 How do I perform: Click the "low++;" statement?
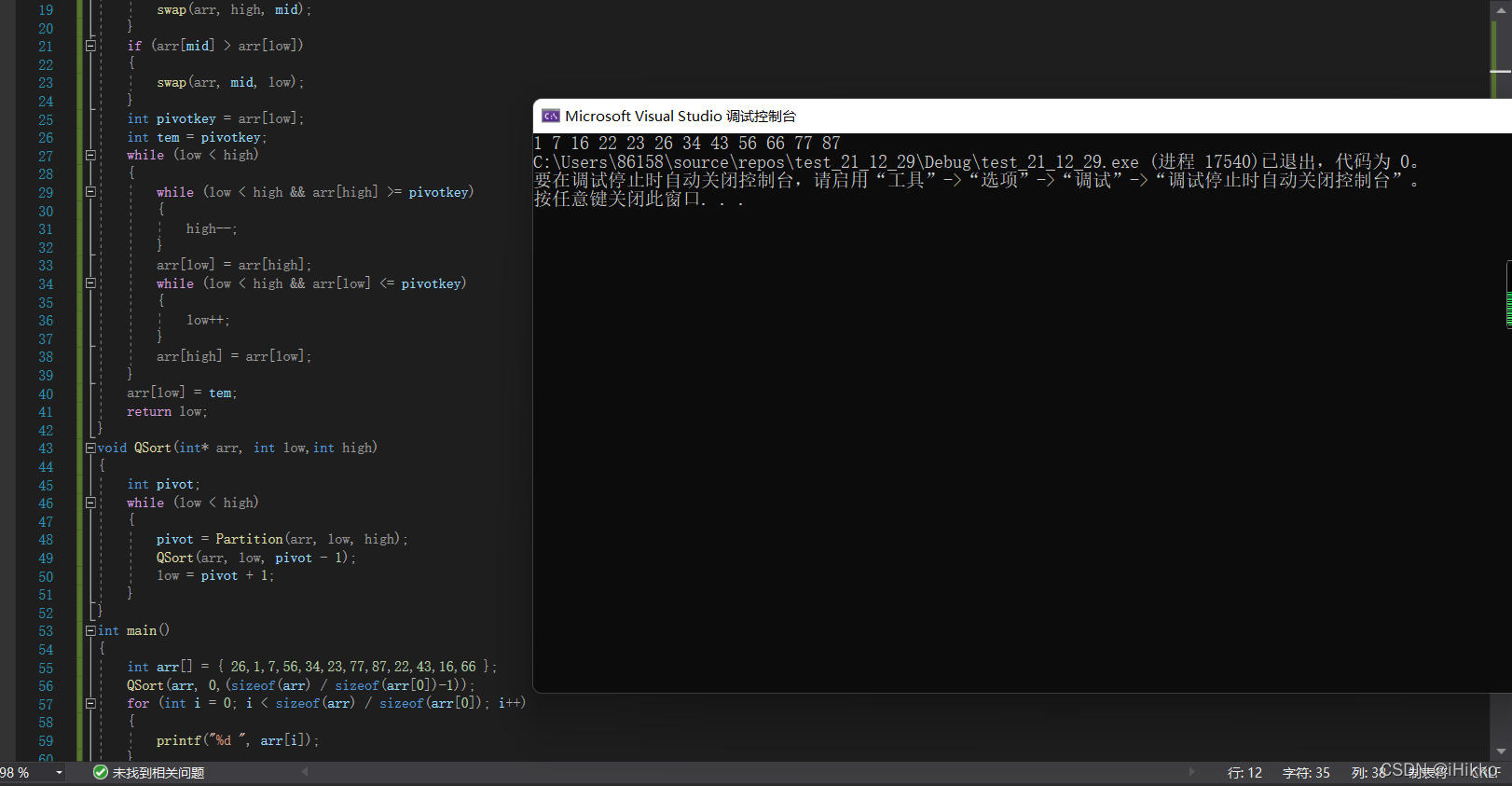(208, 320)
